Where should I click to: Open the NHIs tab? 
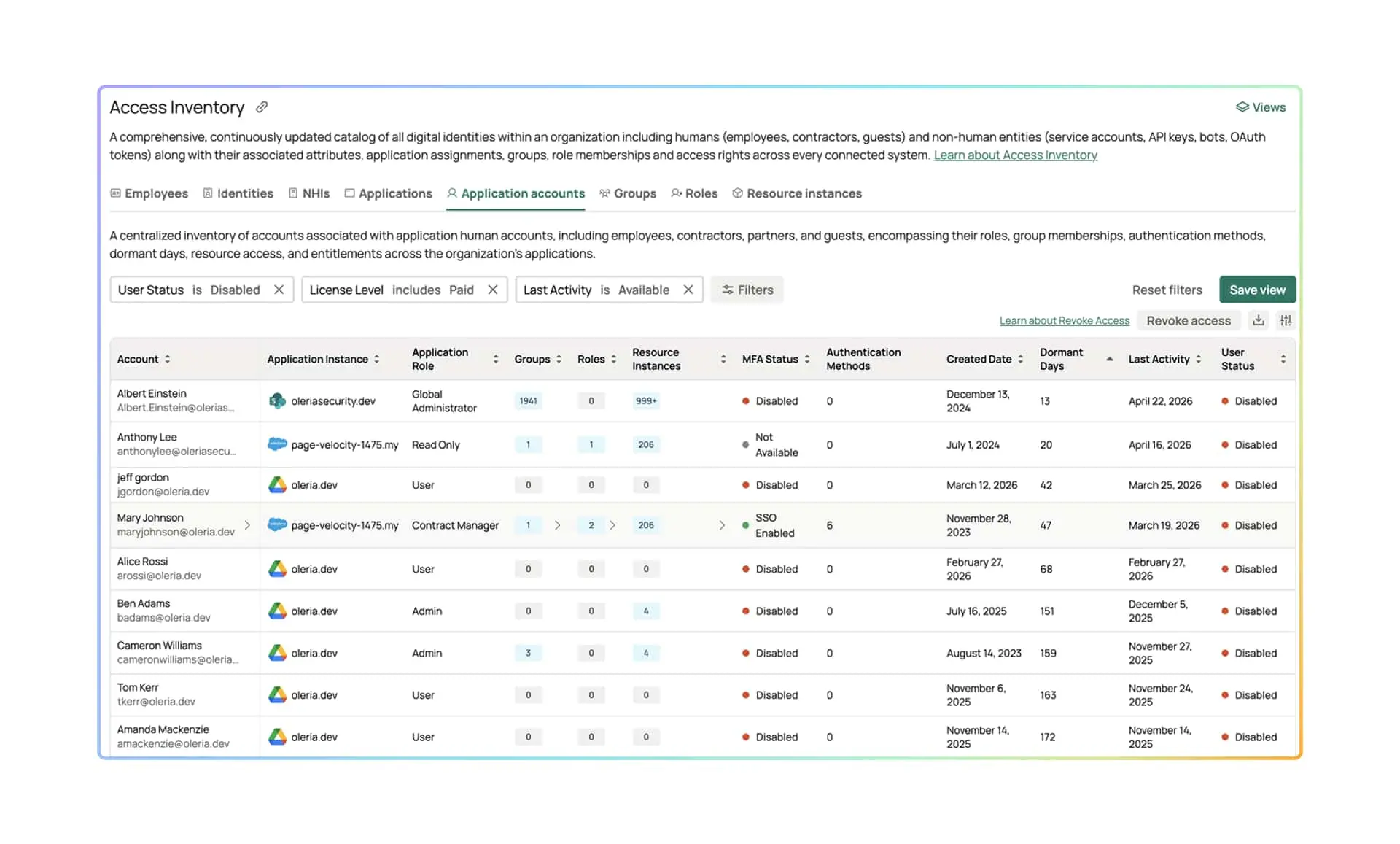point(309,193)
